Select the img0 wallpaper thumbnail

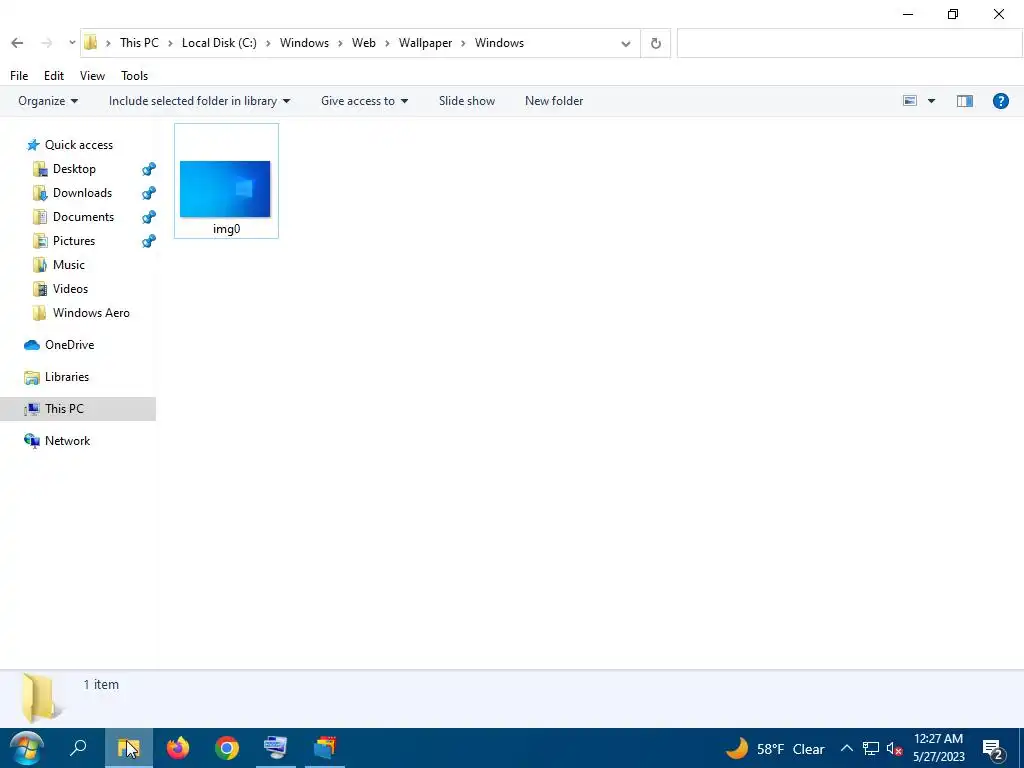pos(226,181)
